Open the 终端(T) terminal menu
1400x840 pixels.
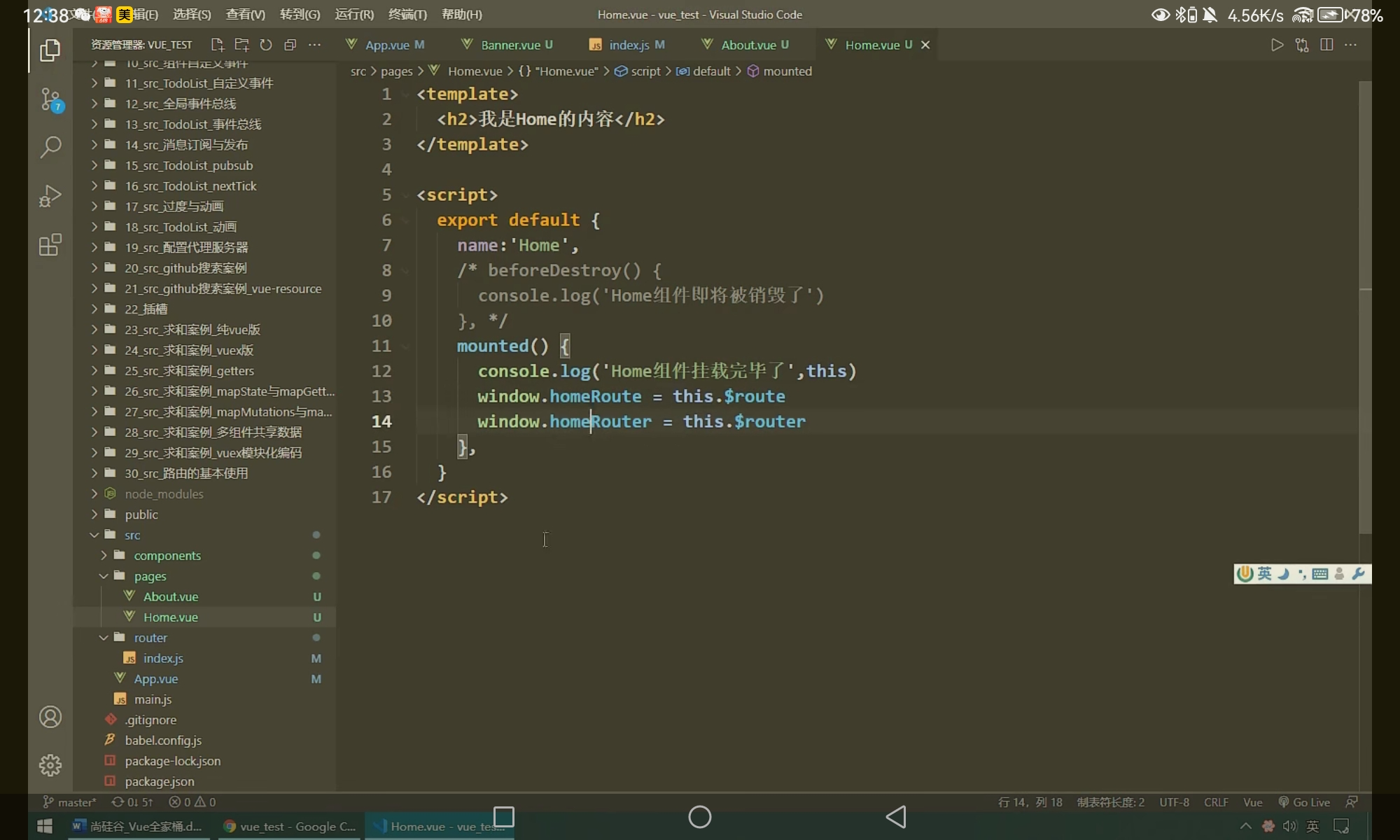(407, 14)
